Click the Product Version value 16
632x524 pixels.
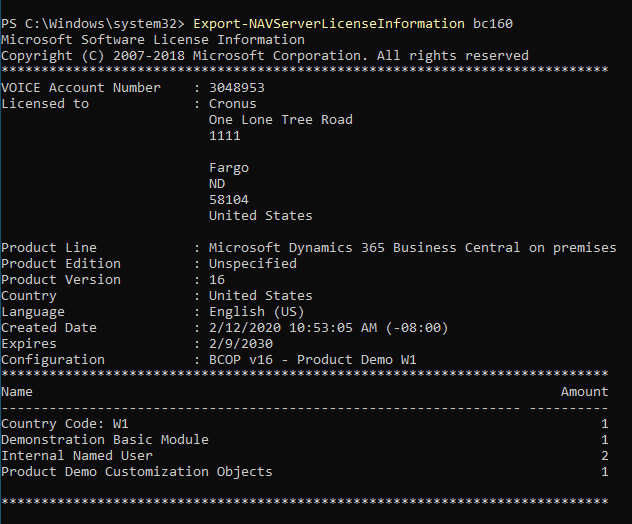pos(217,280)
